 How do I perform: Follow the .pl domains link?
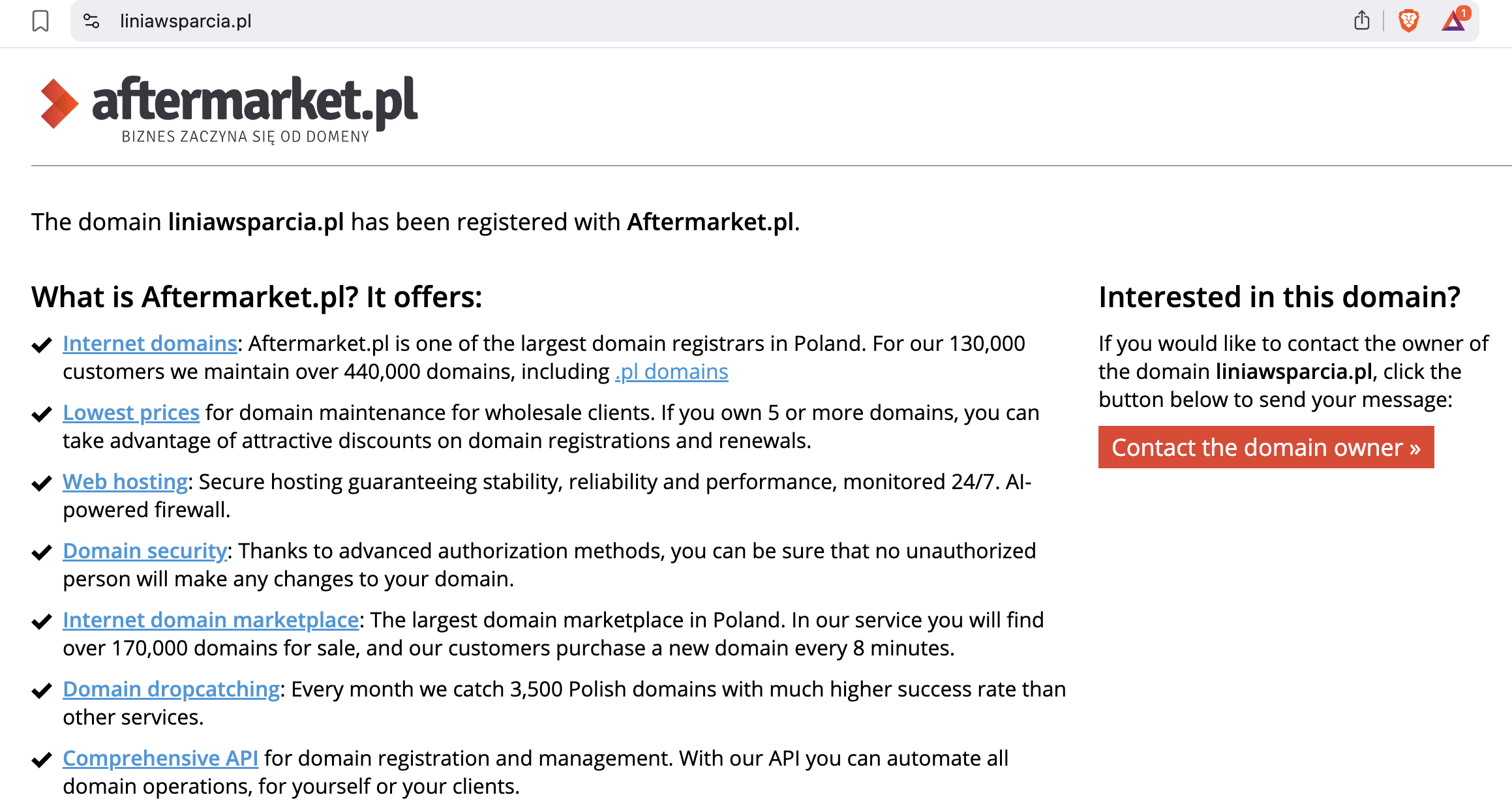[x=671, y=372]
